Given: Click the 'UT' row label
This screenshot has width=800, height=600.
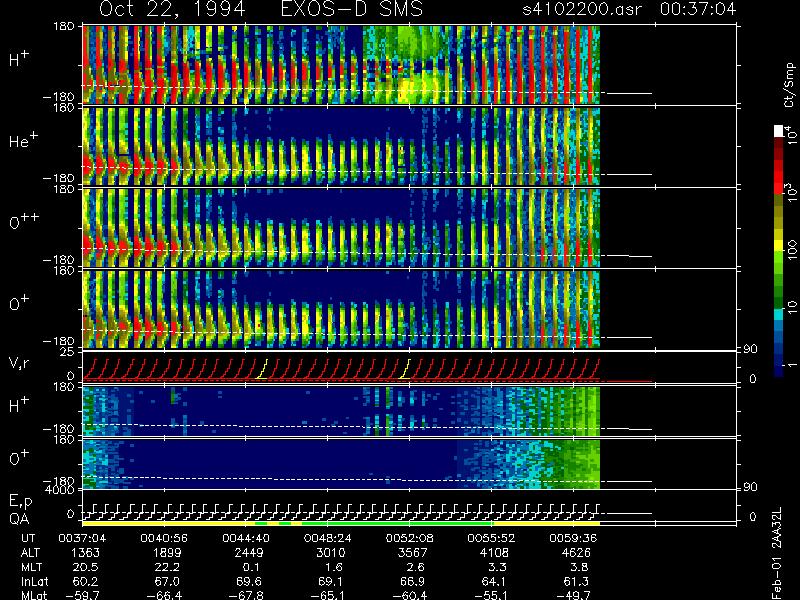Looking at the screenshot, I should 29,538.
